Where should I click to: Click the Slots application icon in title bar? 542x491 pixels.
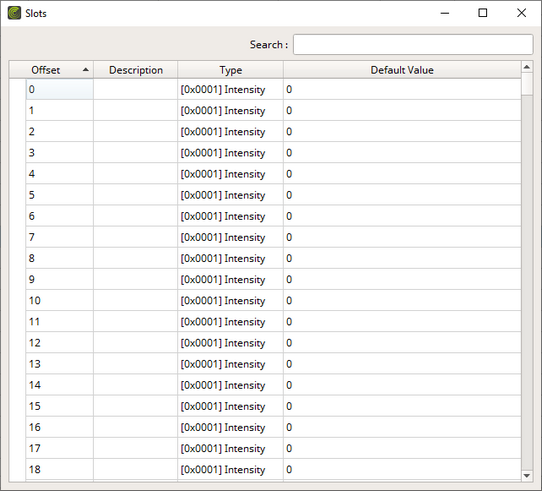coord(14,13)
